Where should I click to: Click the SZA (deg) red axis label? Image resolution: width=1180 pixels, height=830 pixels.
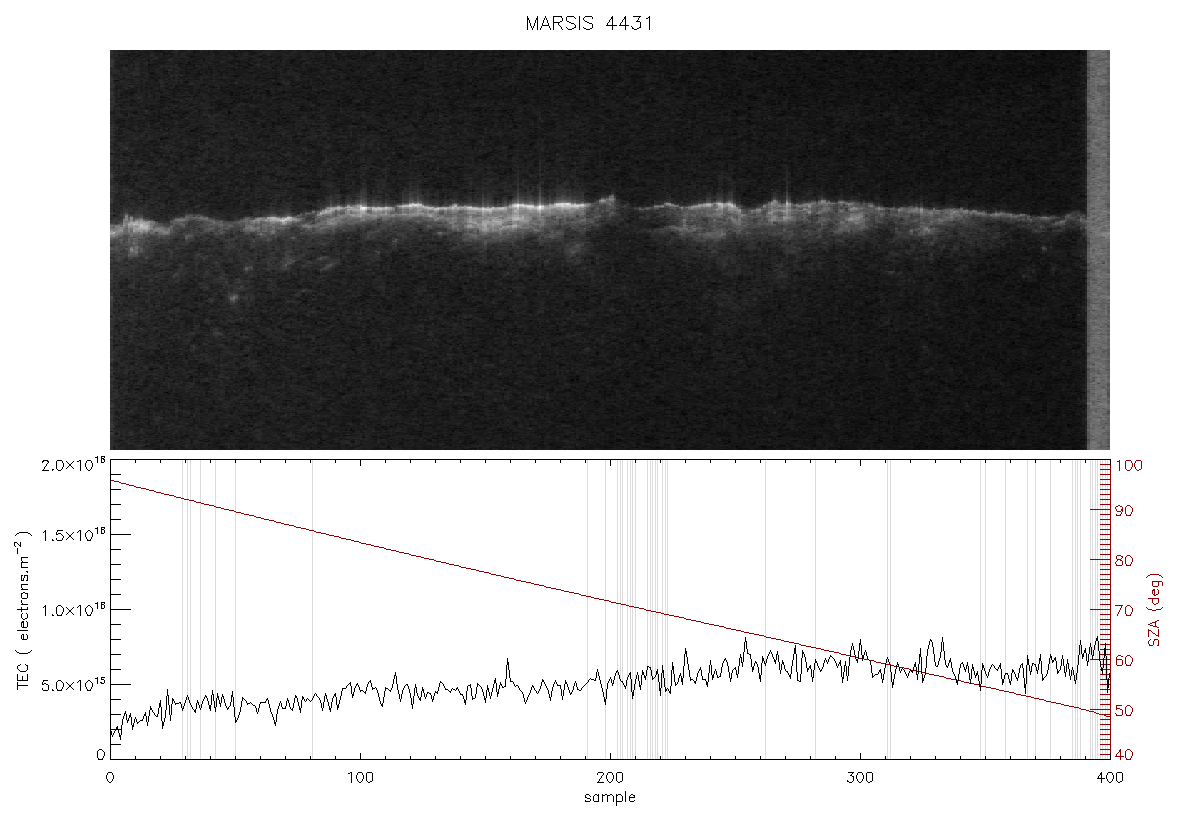tap(1156, 610)
